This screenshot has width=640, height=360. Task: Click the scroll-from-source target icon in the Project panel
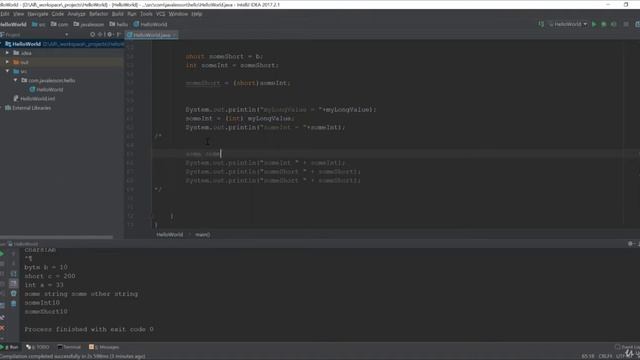coord(93,35)
